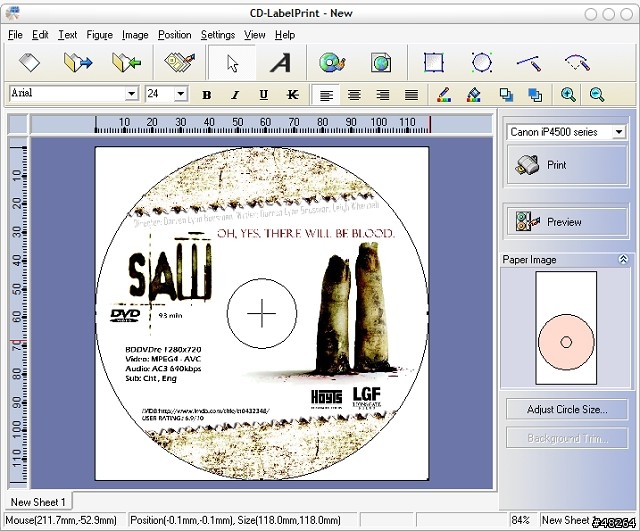This screenshot has height=531, width=640.
Task: Select the New Sheet 1 tab
Action: point(38,502)
